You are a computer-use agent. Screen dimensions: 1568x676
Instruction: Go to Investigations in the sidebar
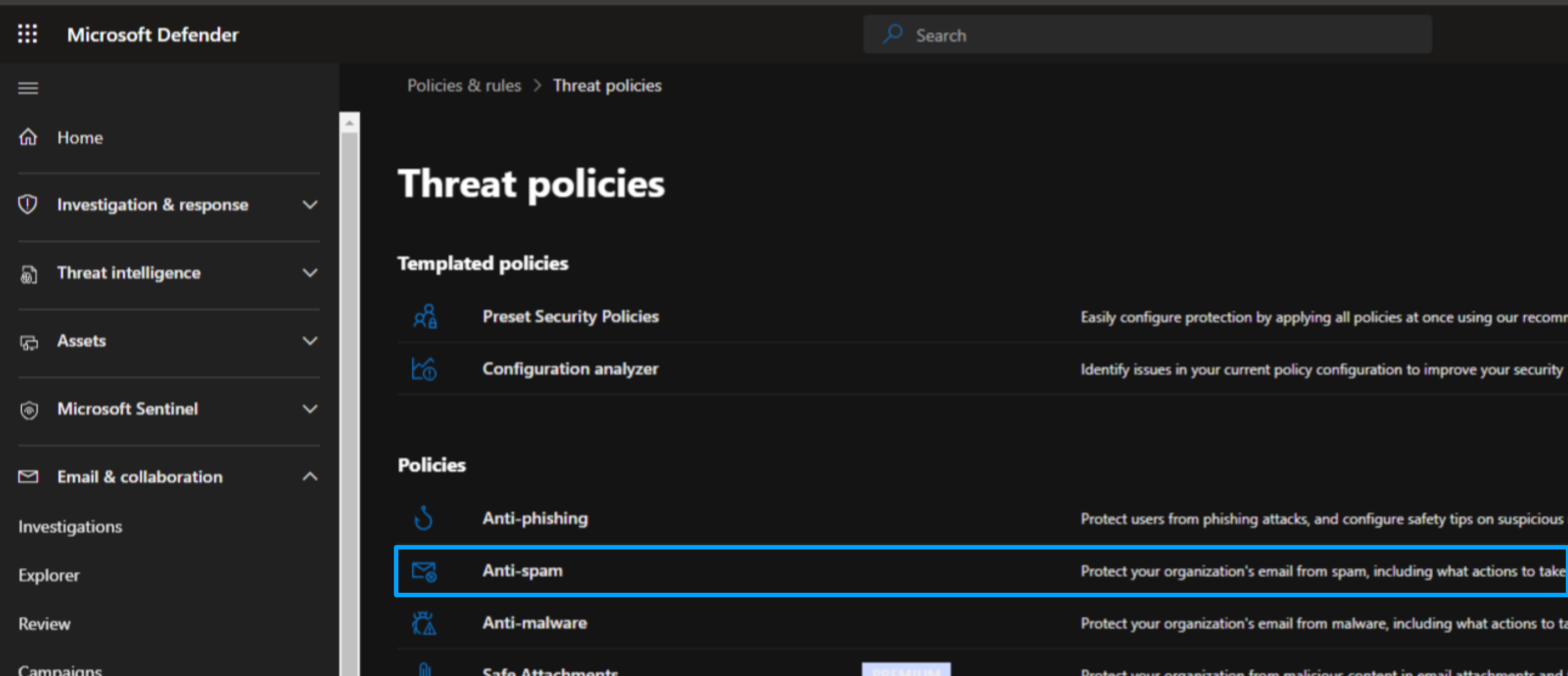coord(70,526)
